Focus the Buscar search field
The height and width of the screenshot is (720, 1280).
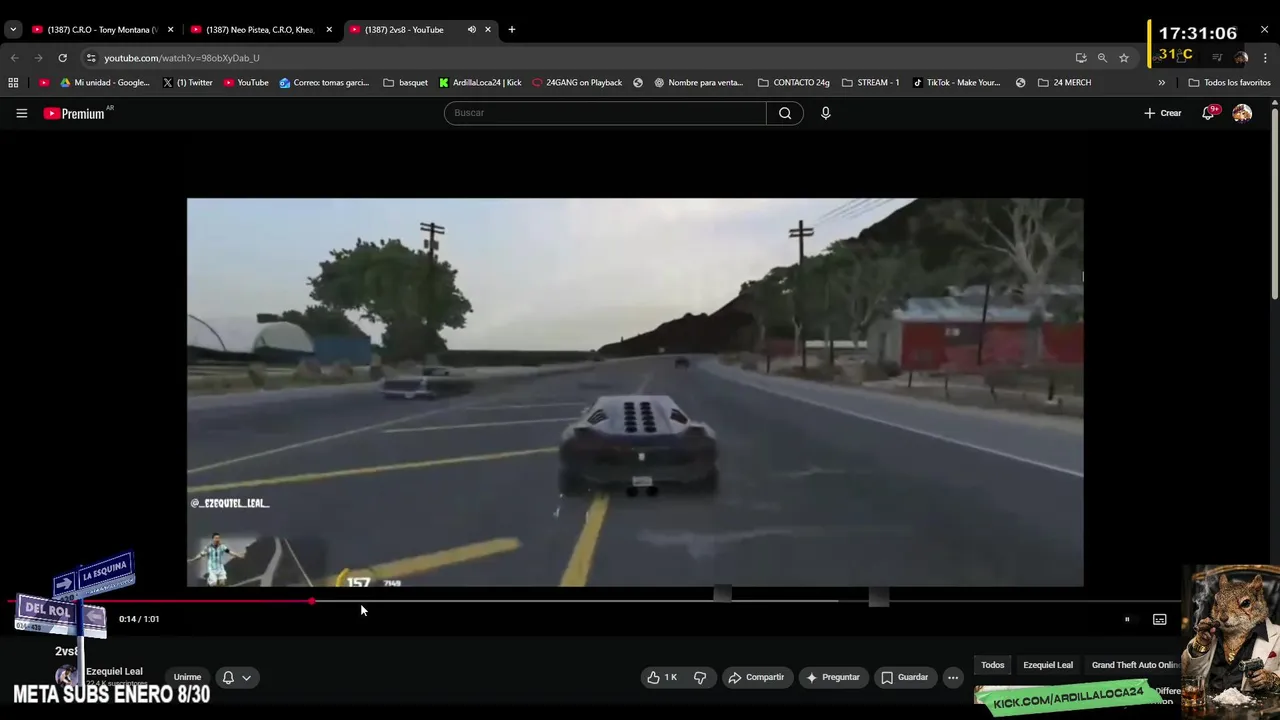(x=605, y=113)
